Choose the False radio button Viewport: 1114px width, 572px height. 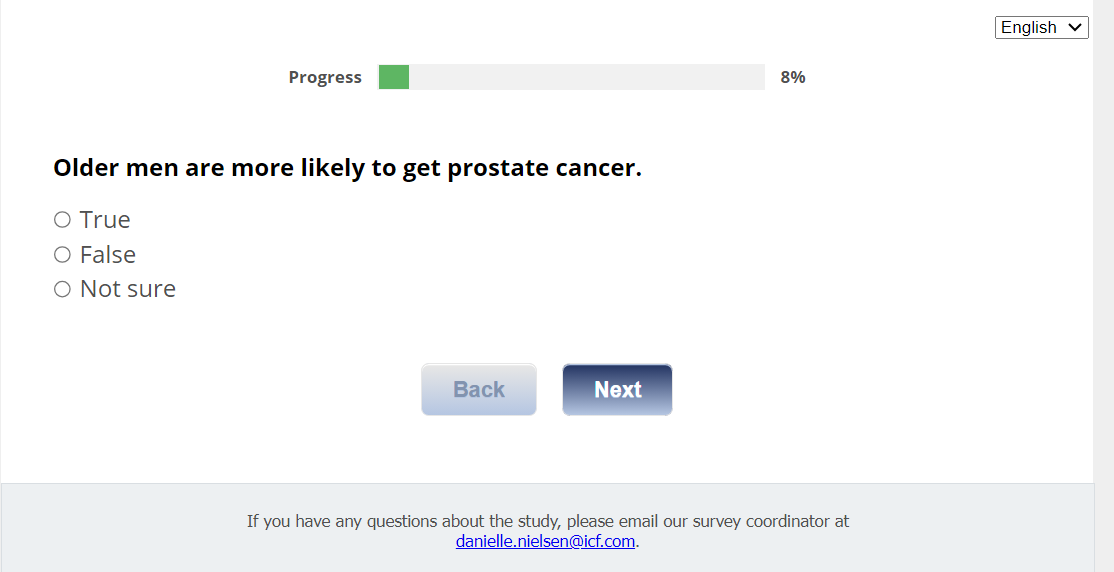click(62, 255)
